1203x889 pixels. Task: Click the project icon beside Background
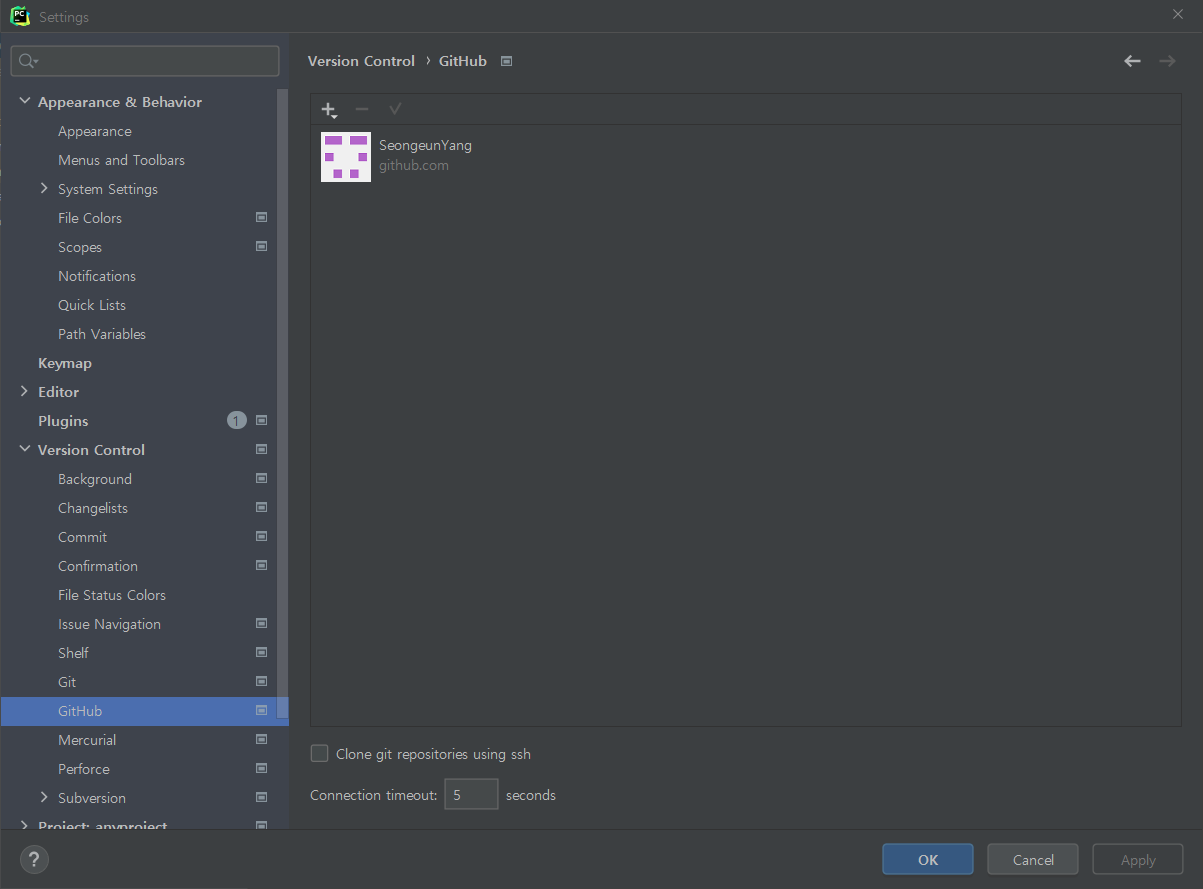(261, 478)
